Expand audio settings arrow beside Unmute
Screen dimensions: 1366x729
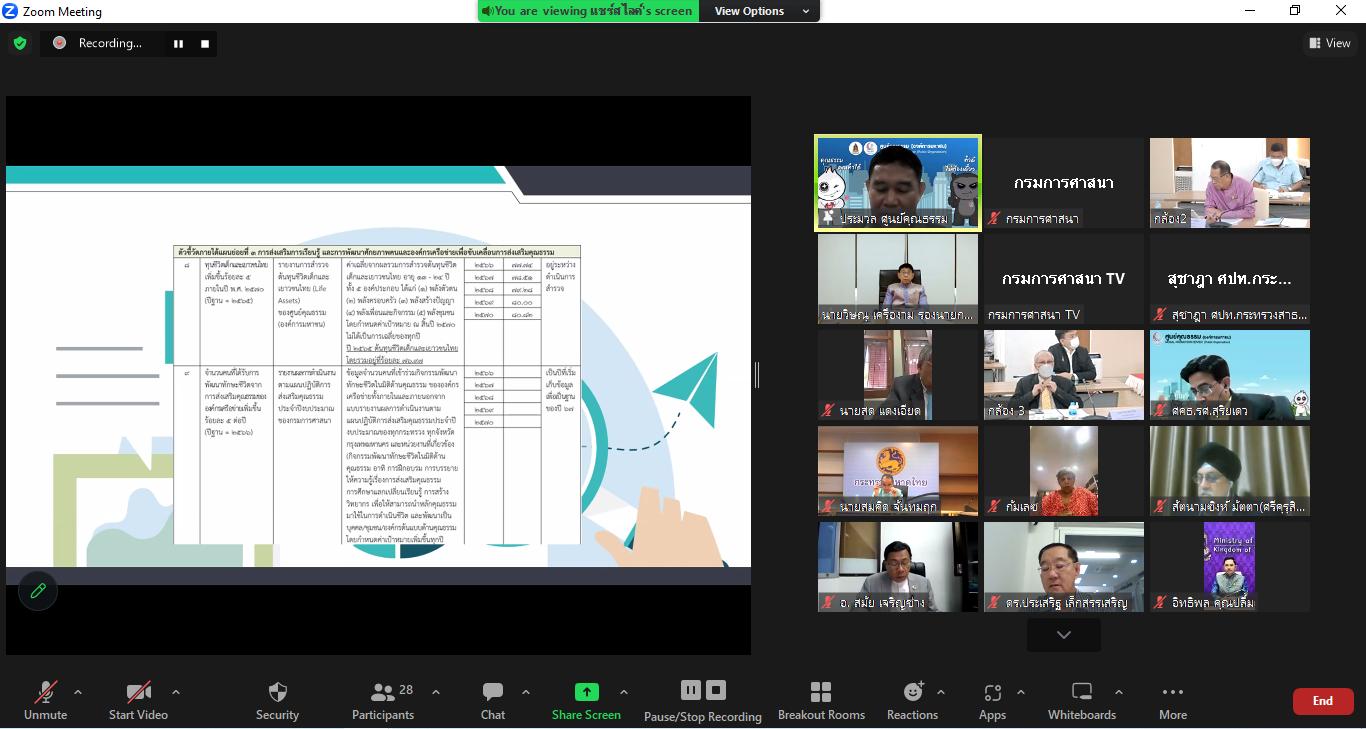(78, 692)
